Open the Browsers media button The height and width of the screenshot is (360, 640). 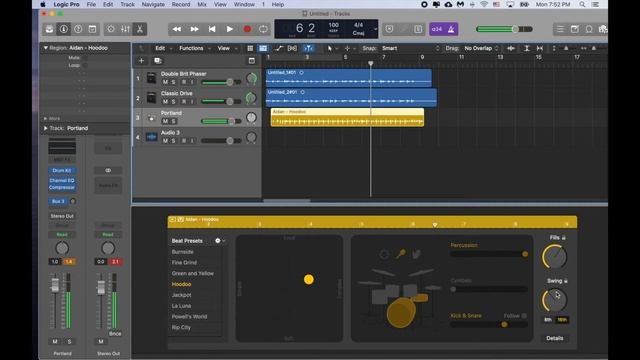tap(602, 29)
